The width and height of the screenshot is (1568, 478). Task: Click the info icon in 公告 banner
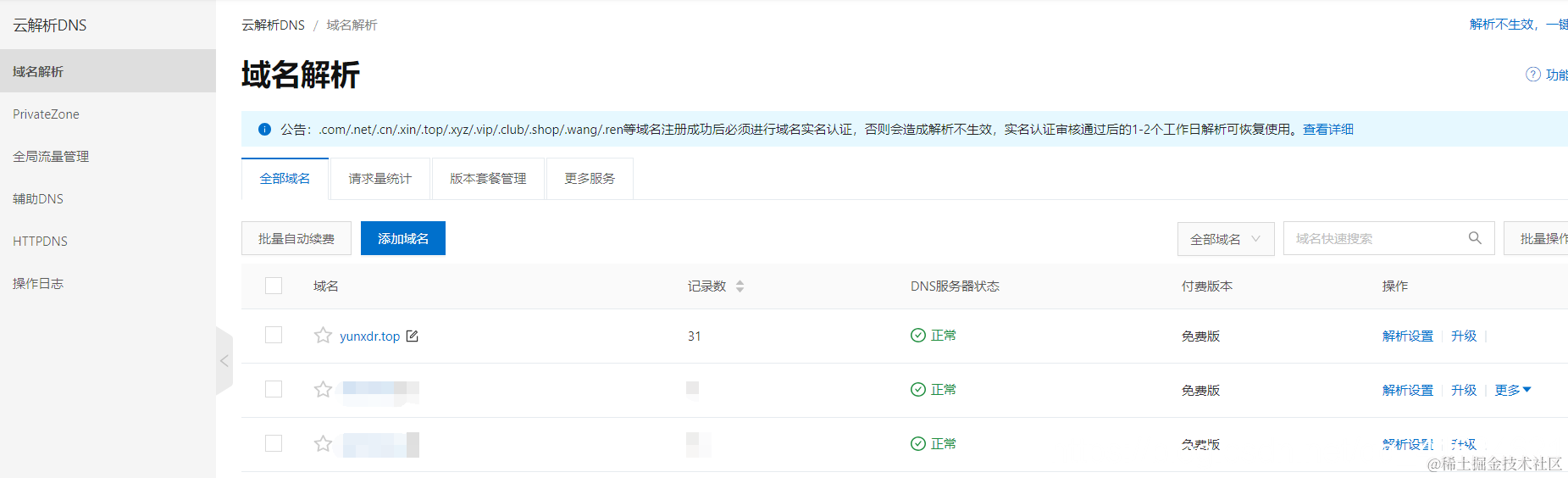click(x=264, y=130)
